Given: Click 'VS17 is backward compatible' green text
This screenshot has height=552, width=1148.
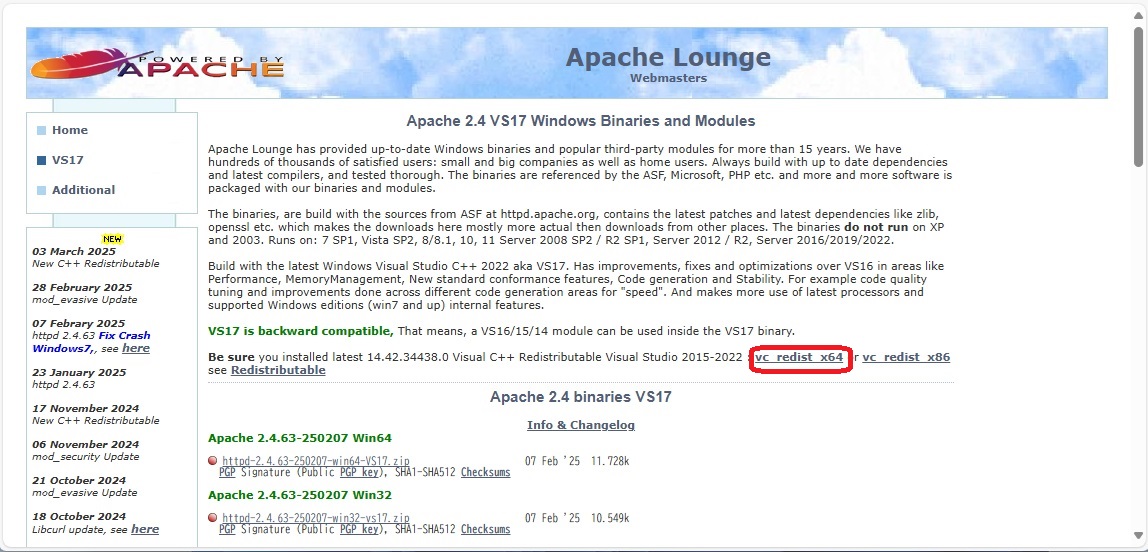Looking at the screenshot, I should pyautogui.click(x=301, y=331).
